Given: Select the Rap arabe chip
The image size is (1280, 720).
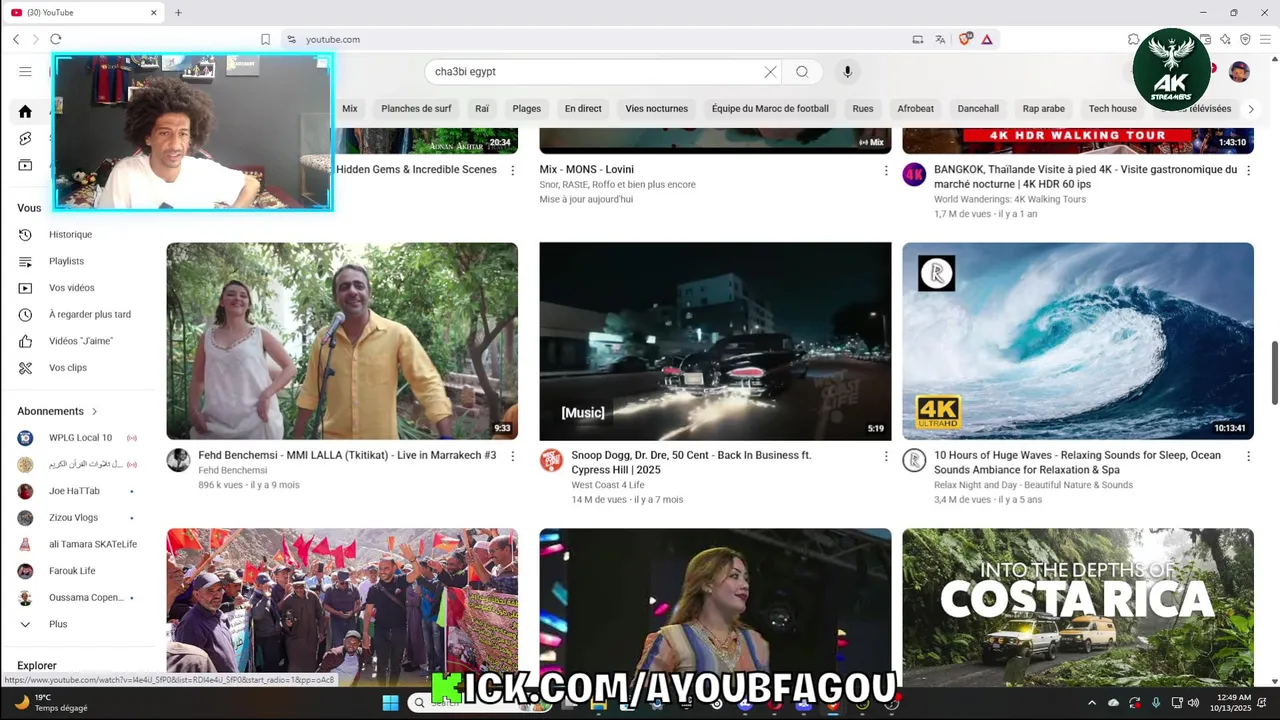Looking at the screenshot, I should tap(1043, 108).
